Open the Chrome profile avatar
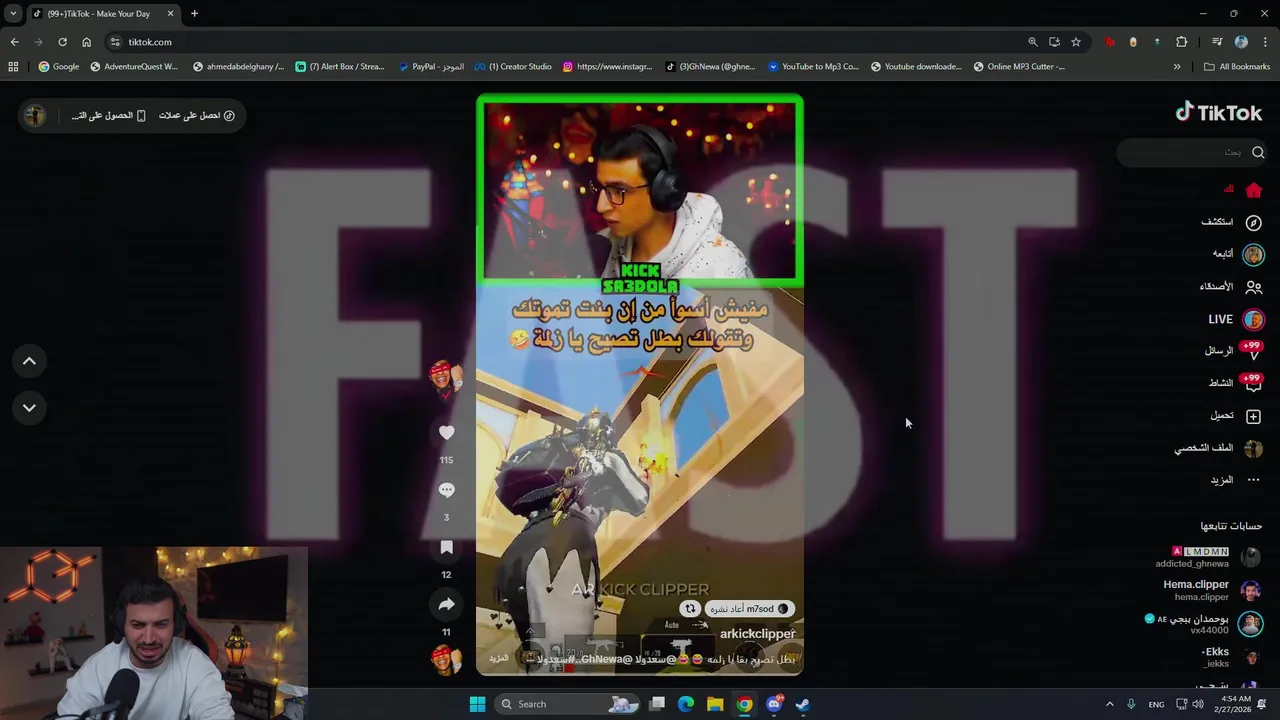 tap(1241, 42)
